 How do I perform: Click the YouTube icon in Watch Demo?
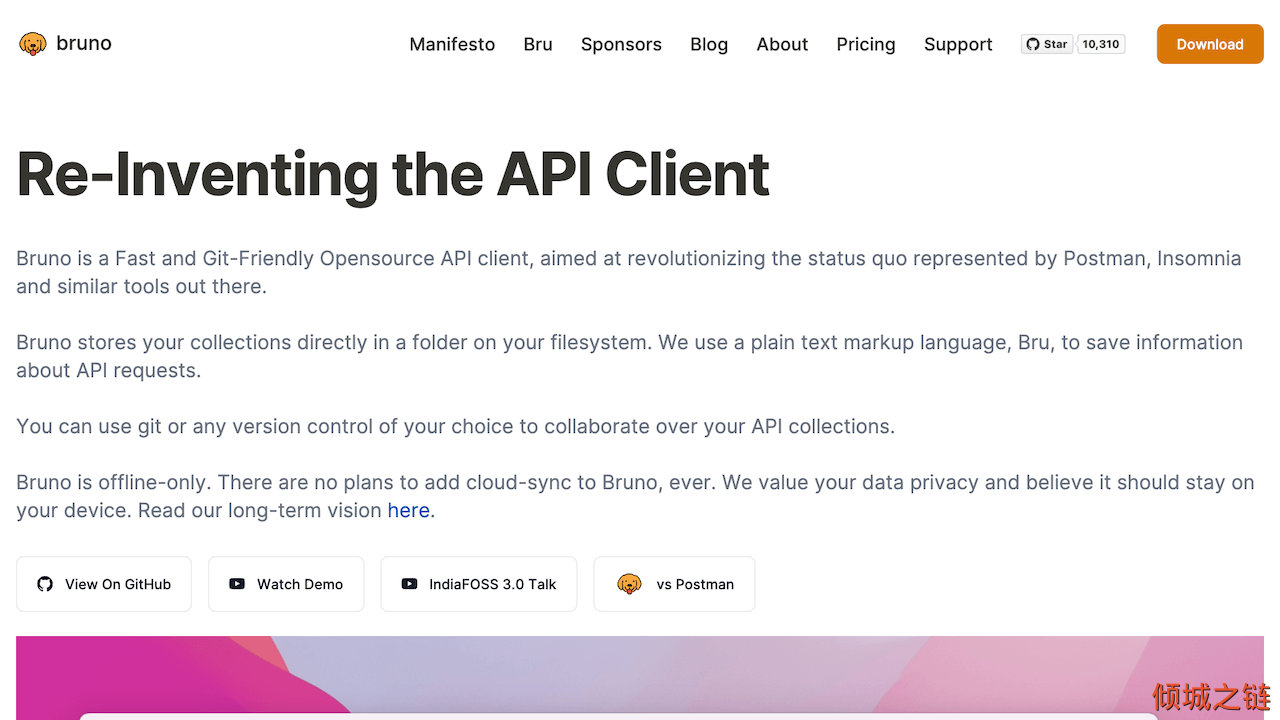click(x=237, y=584)
